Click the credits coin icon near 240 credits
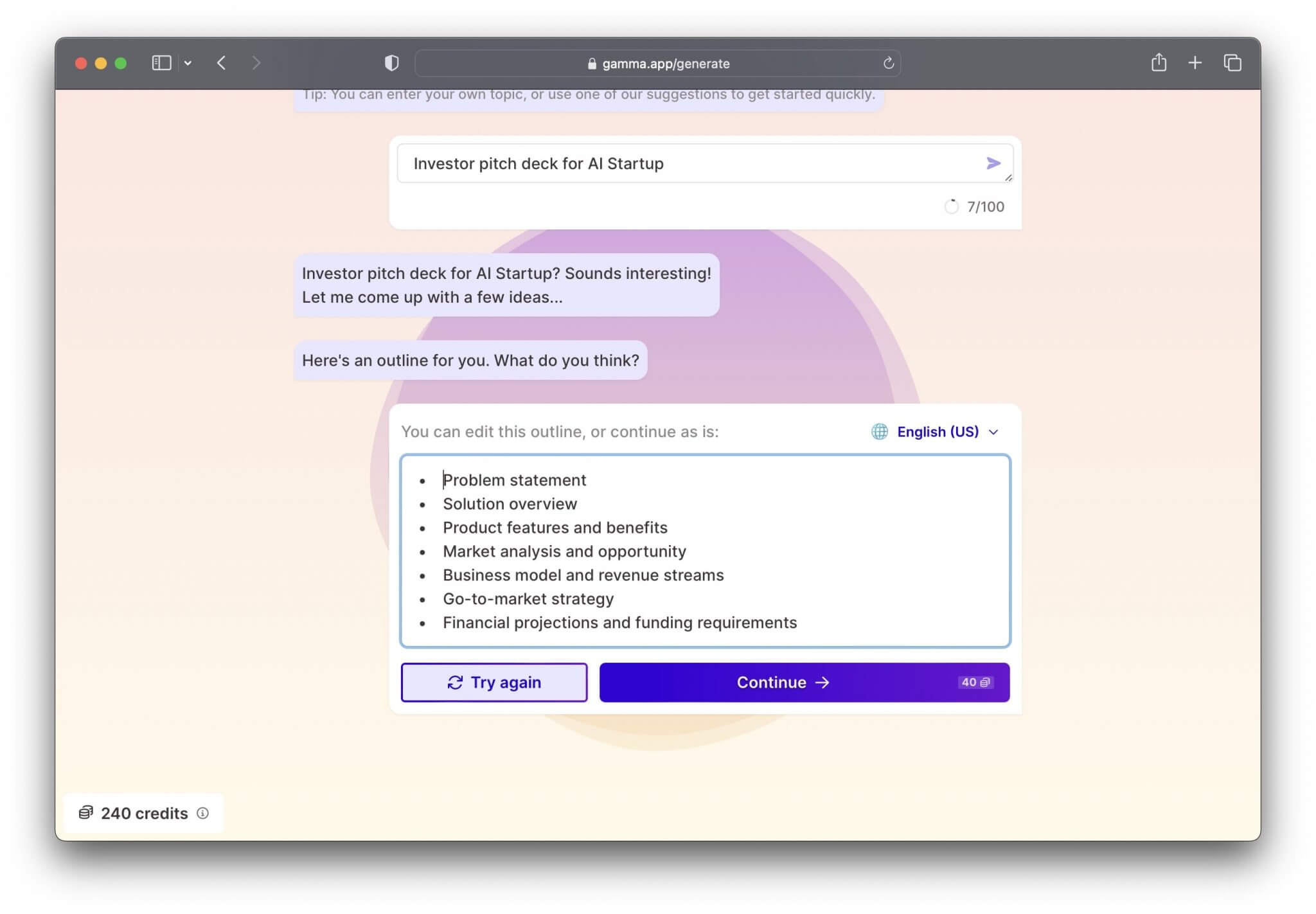The image size is (1316, 914). click(x=85, y=813)
